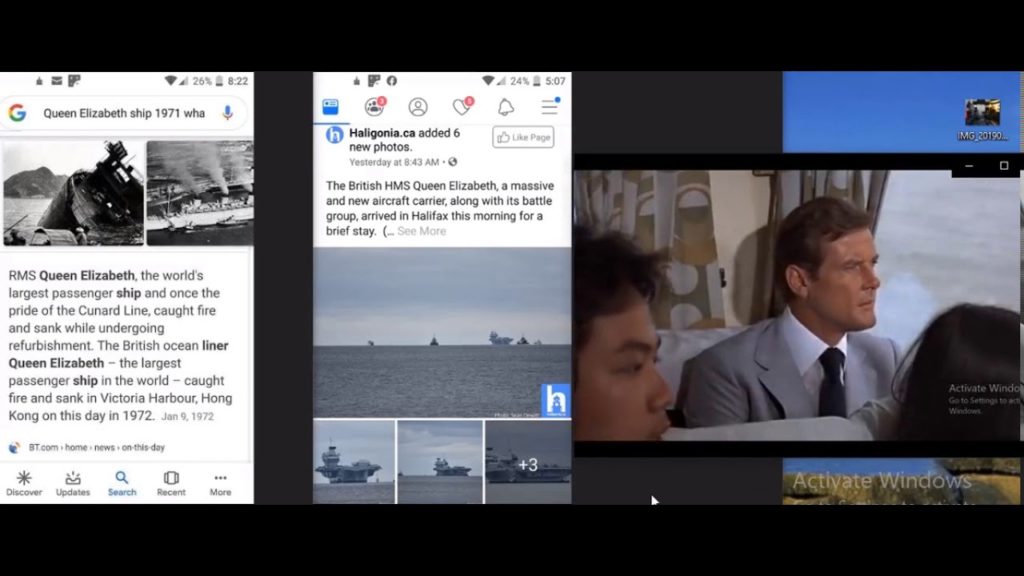Open the More tab in Google app
This screenshot has height=576, width=1024.
[220, 483]
